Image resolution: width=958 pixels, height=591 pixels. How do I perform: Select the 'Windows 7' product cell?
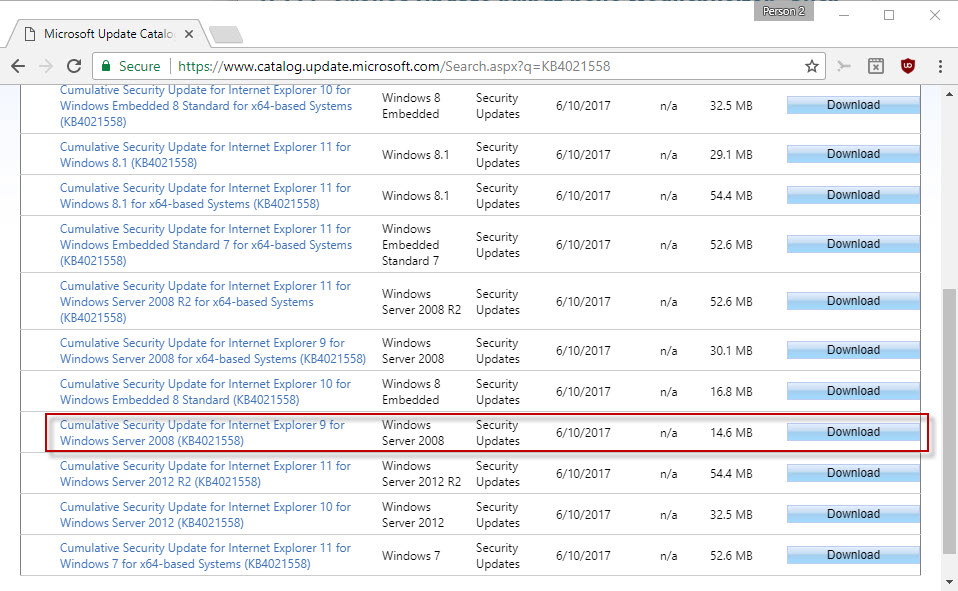(x=411, y=556)
